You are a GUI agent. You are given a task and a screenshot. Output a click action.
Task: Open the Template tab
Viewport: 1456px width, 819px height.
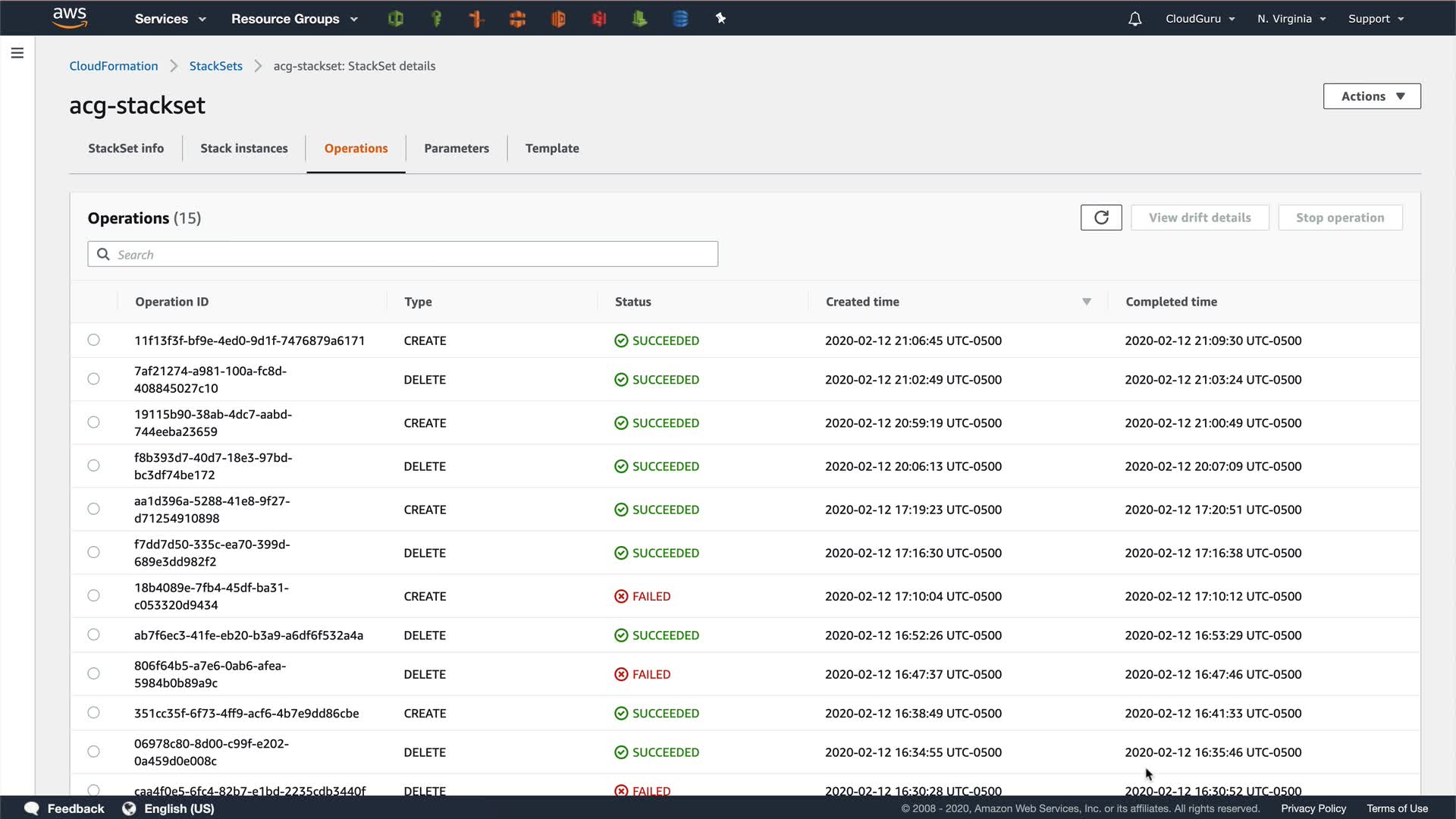552,149
